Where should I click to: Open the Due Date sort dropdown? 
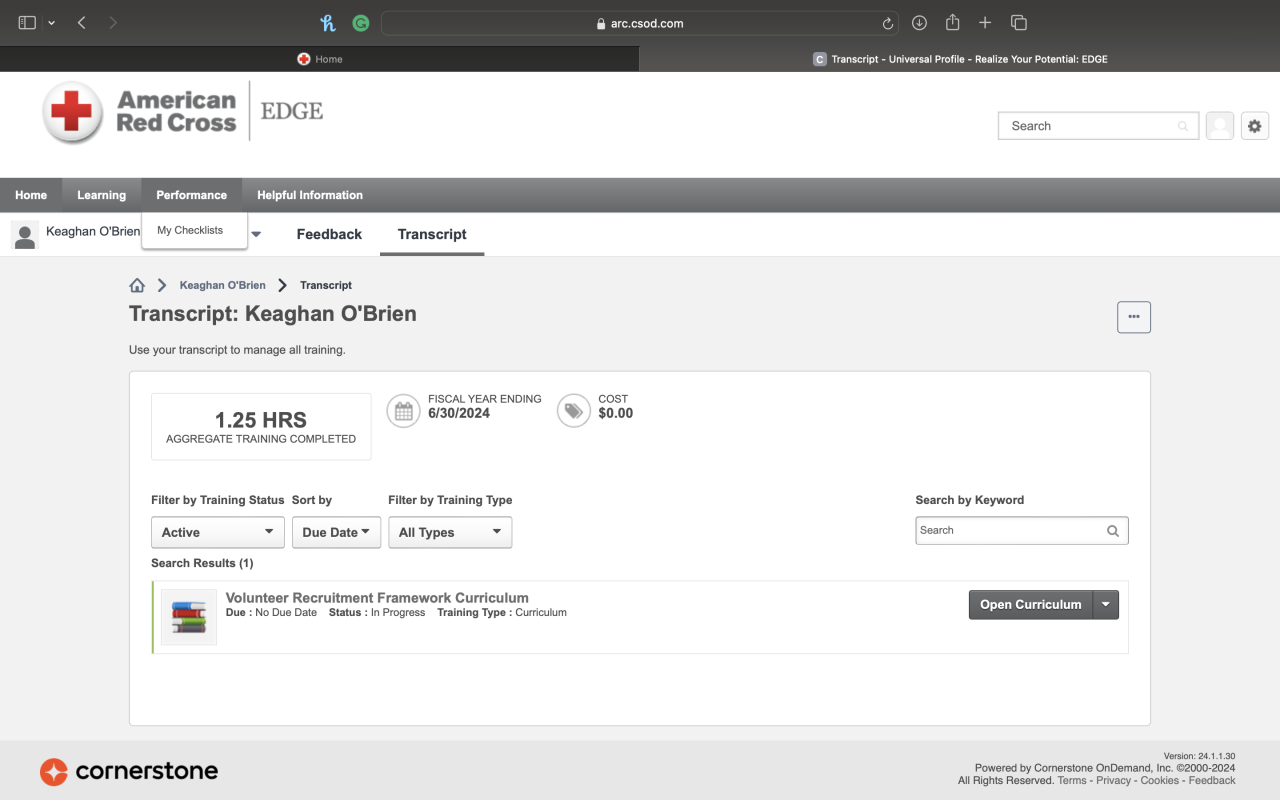(x=336, y=532)
